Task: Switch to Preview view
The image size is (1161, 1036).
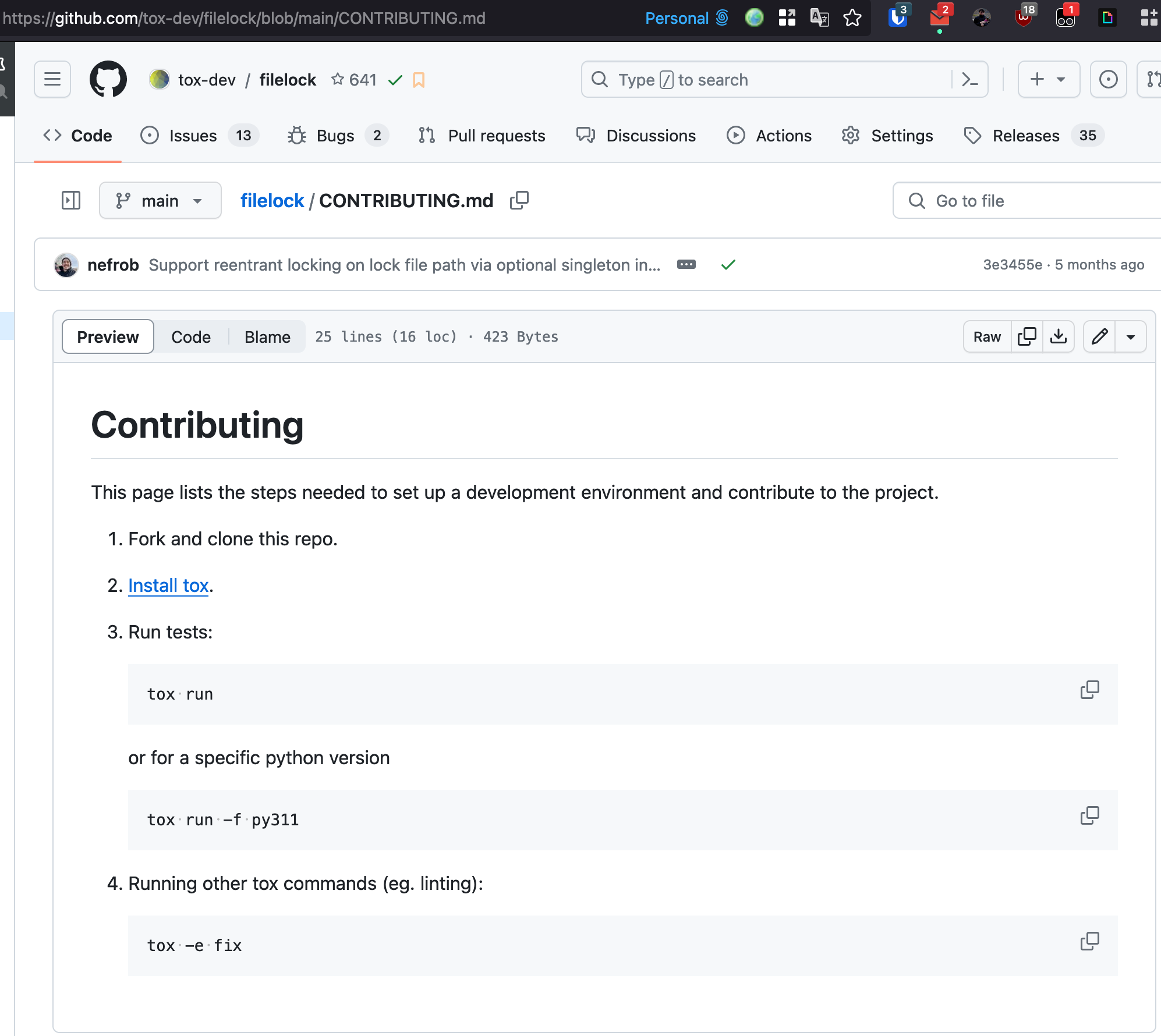Action: 108,336
